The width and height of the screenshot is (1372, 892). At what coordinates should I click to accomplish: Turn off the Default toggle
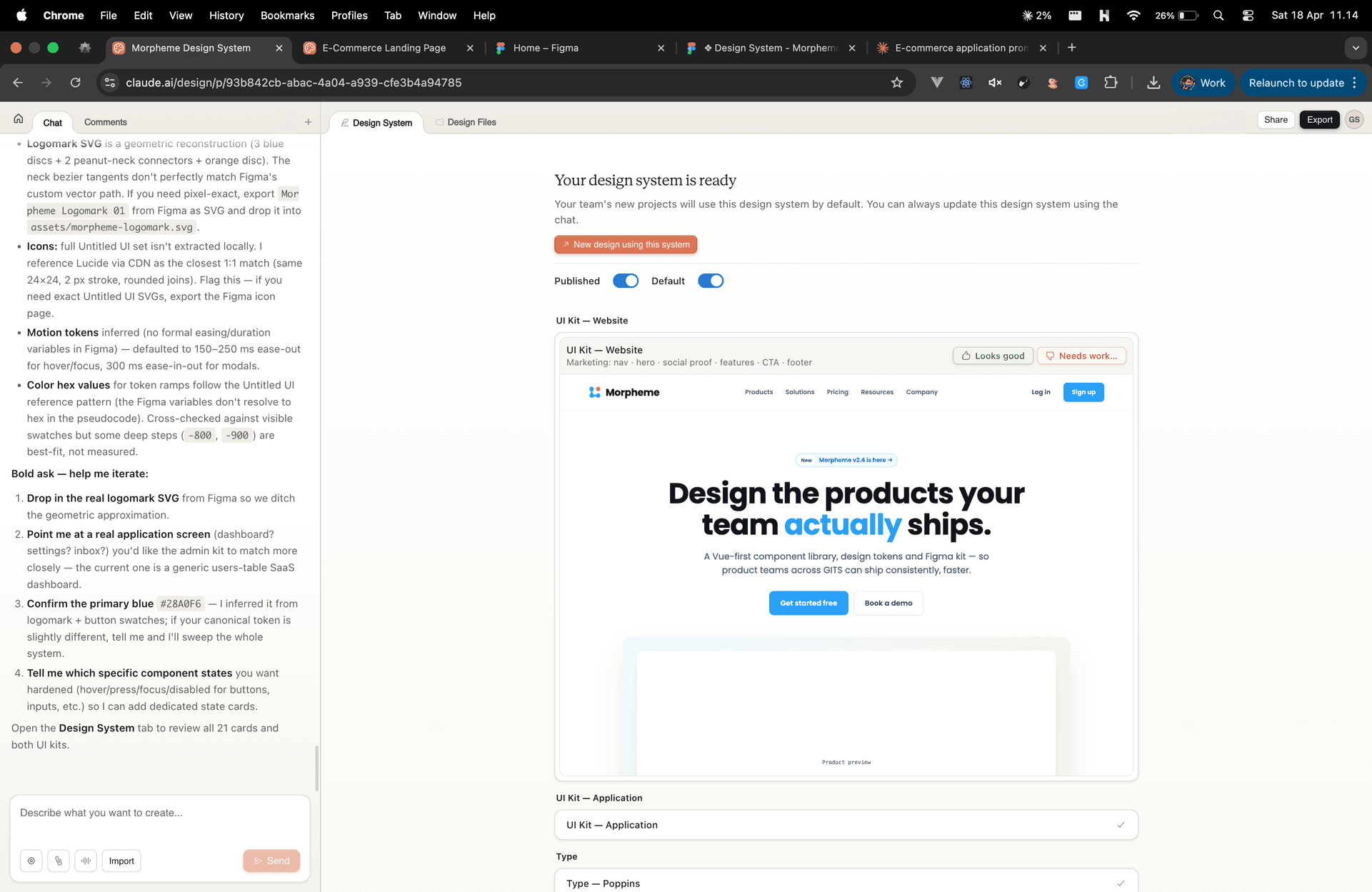point(711,280)
